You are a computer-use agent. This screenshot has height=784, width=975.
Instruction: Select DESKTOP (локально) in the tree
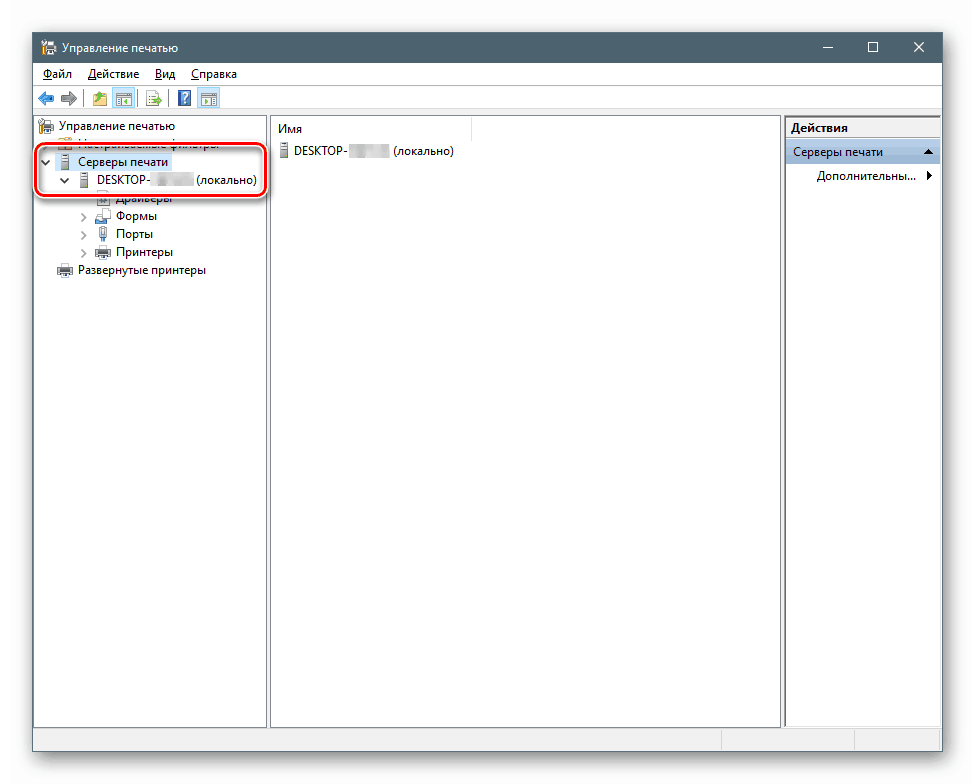tap(177, 180)
